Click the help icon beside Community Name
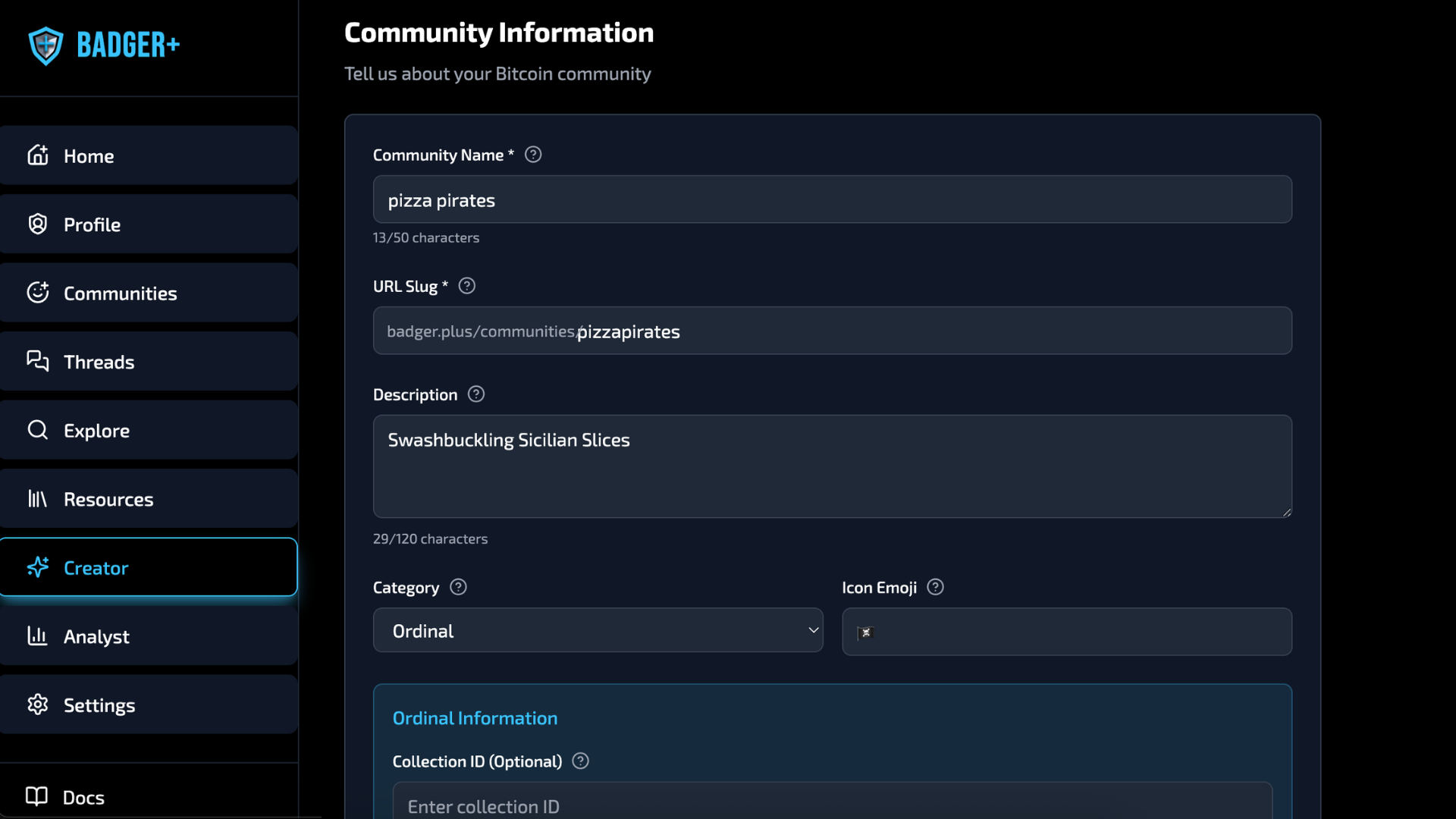This screenshot has width=1456, height=819. [x=533, y=155]
